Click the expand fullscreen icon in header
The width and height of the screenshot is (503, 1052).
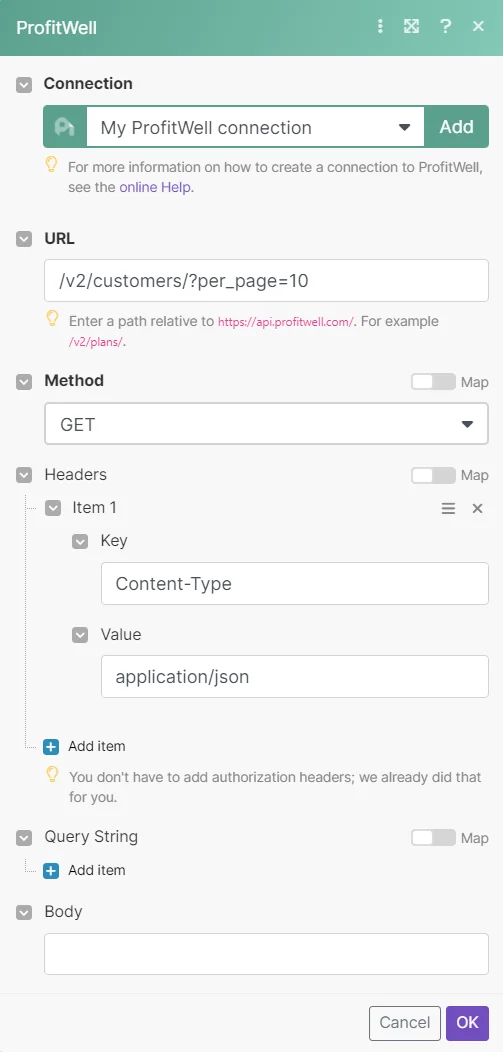click(411, 27)
